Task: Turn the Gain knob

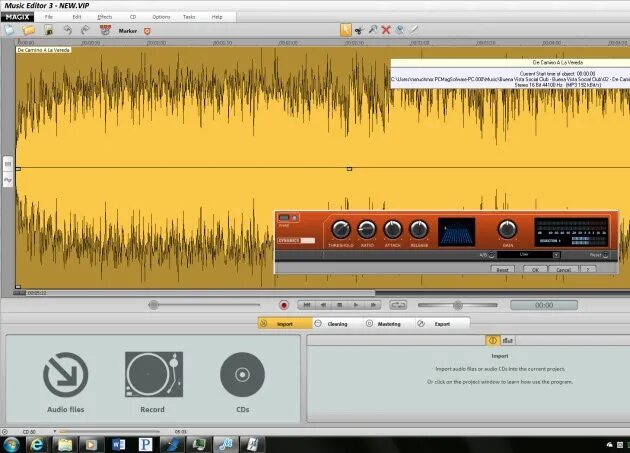Action: [507, 230]
